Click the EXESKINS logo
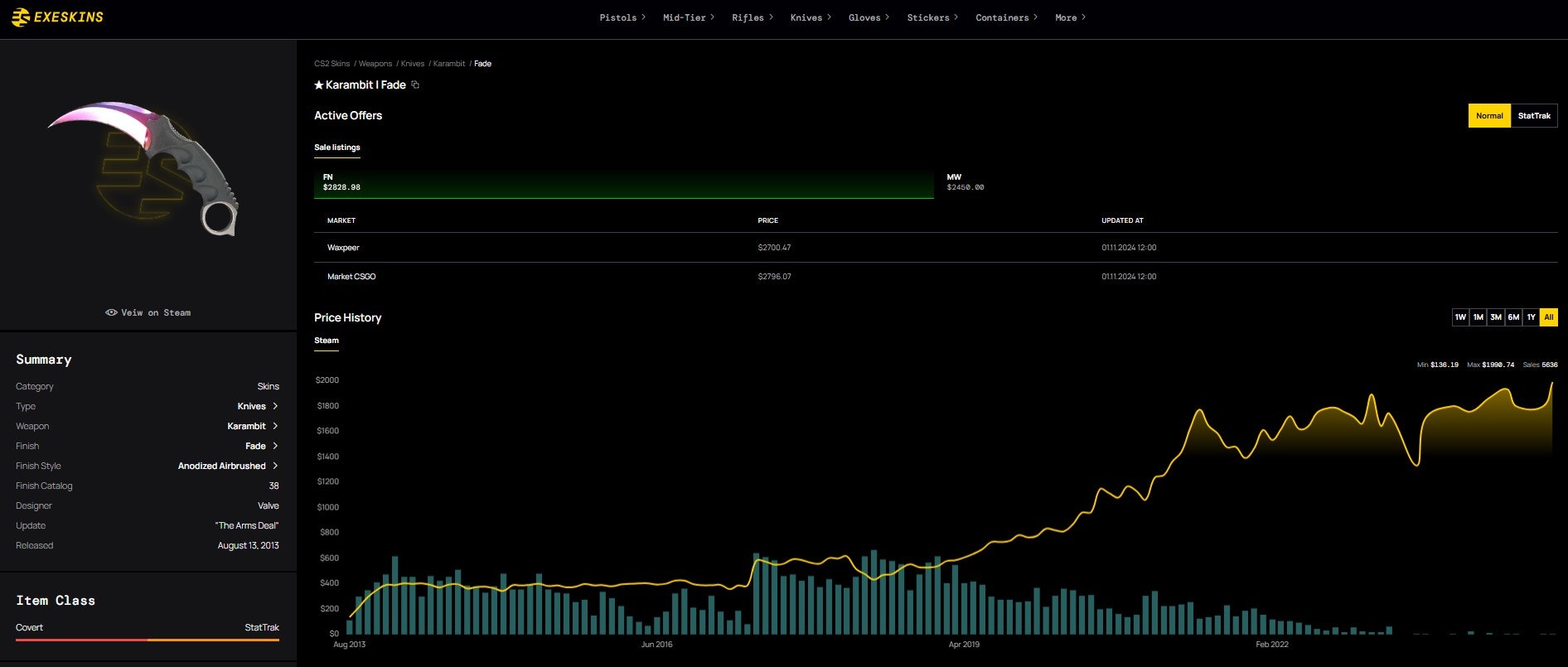Screen dimensions: 1568x667 pyautogui.click(x=57, y=17)
